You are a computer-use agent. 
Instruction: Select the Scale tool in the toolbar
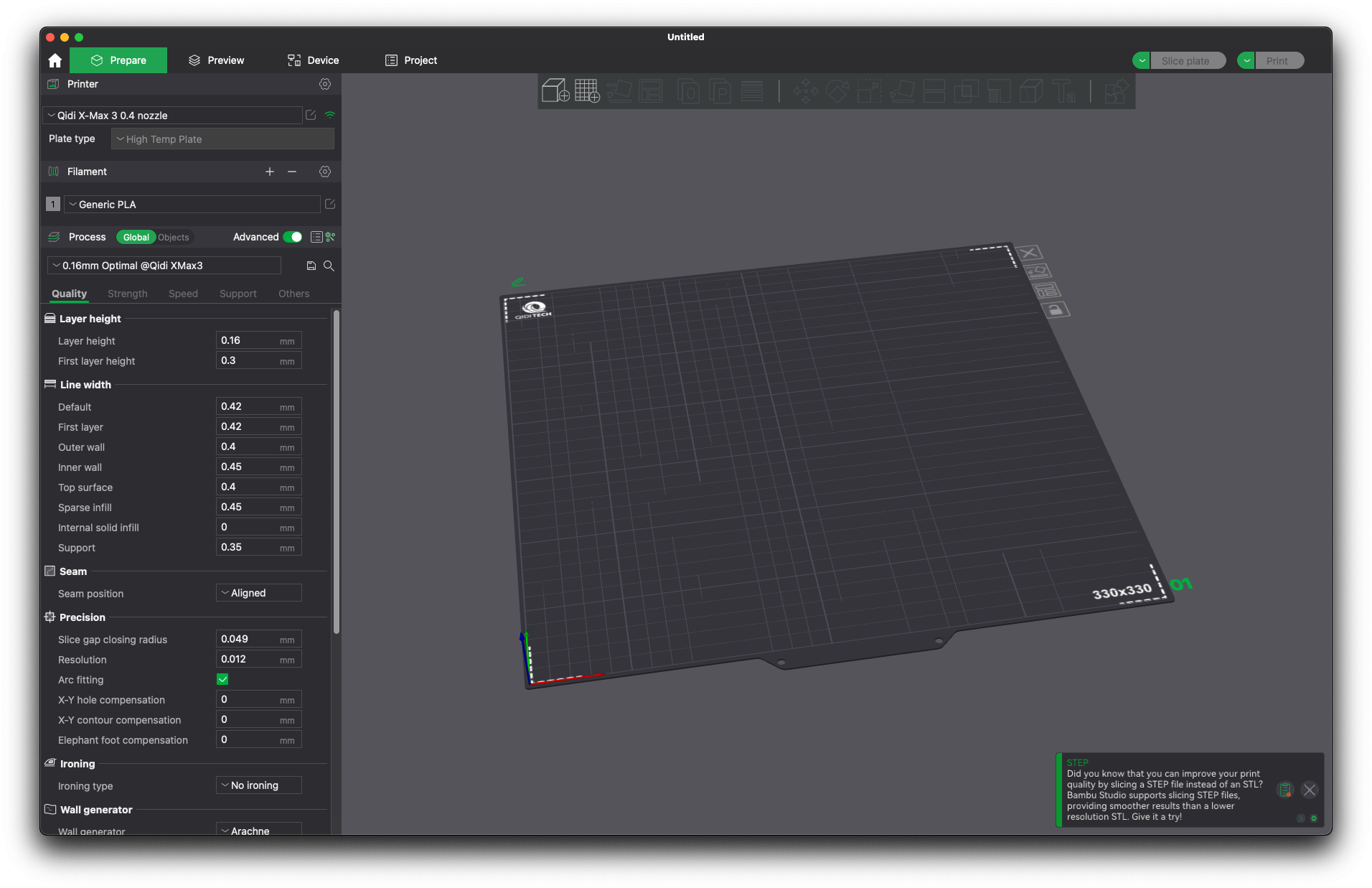(x=870, y=91)
